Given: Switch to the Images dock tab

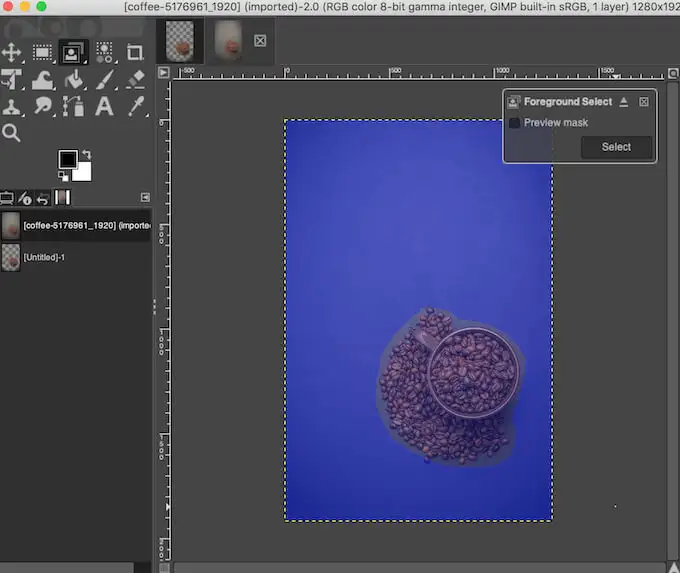Looking at the screenshot, I should point(62,197).
